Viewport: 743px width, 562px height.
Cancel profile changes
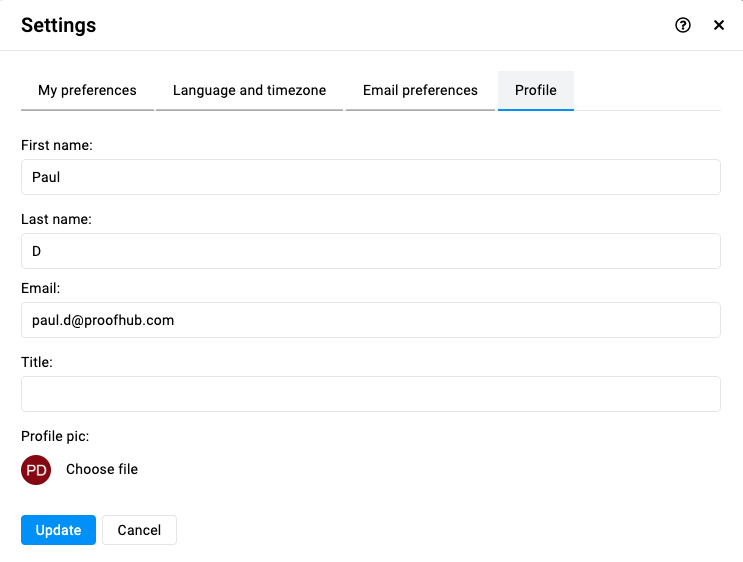tap(139, 530)
